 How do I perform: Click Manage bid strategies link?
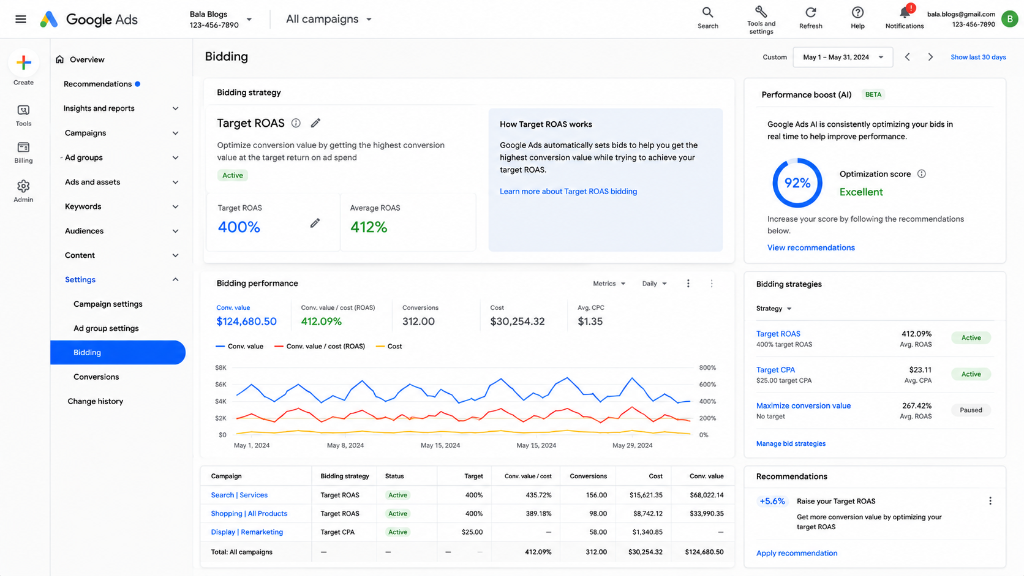790,443
